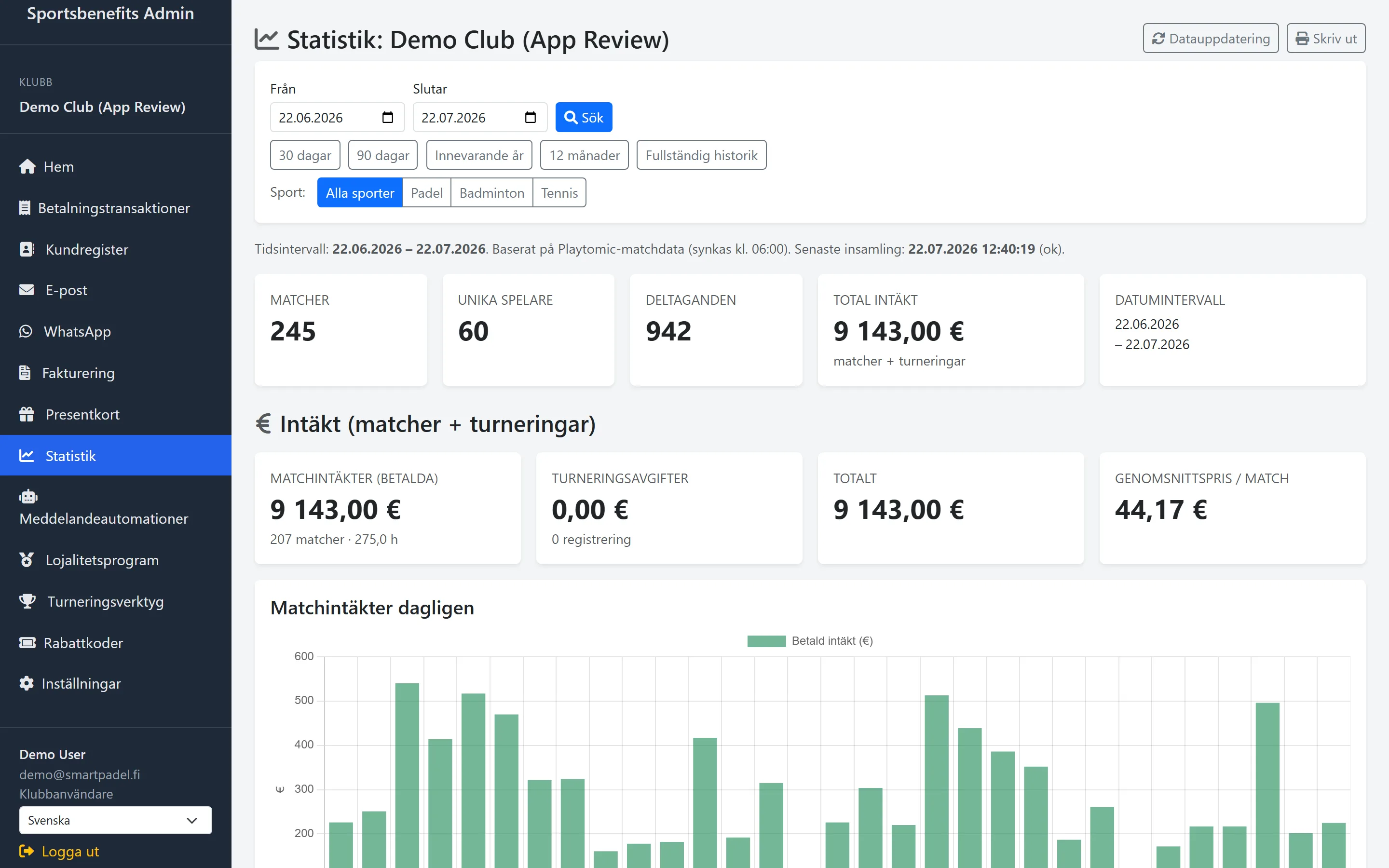Click the printer icon in Skriv ut

[x=1302, y=39]
